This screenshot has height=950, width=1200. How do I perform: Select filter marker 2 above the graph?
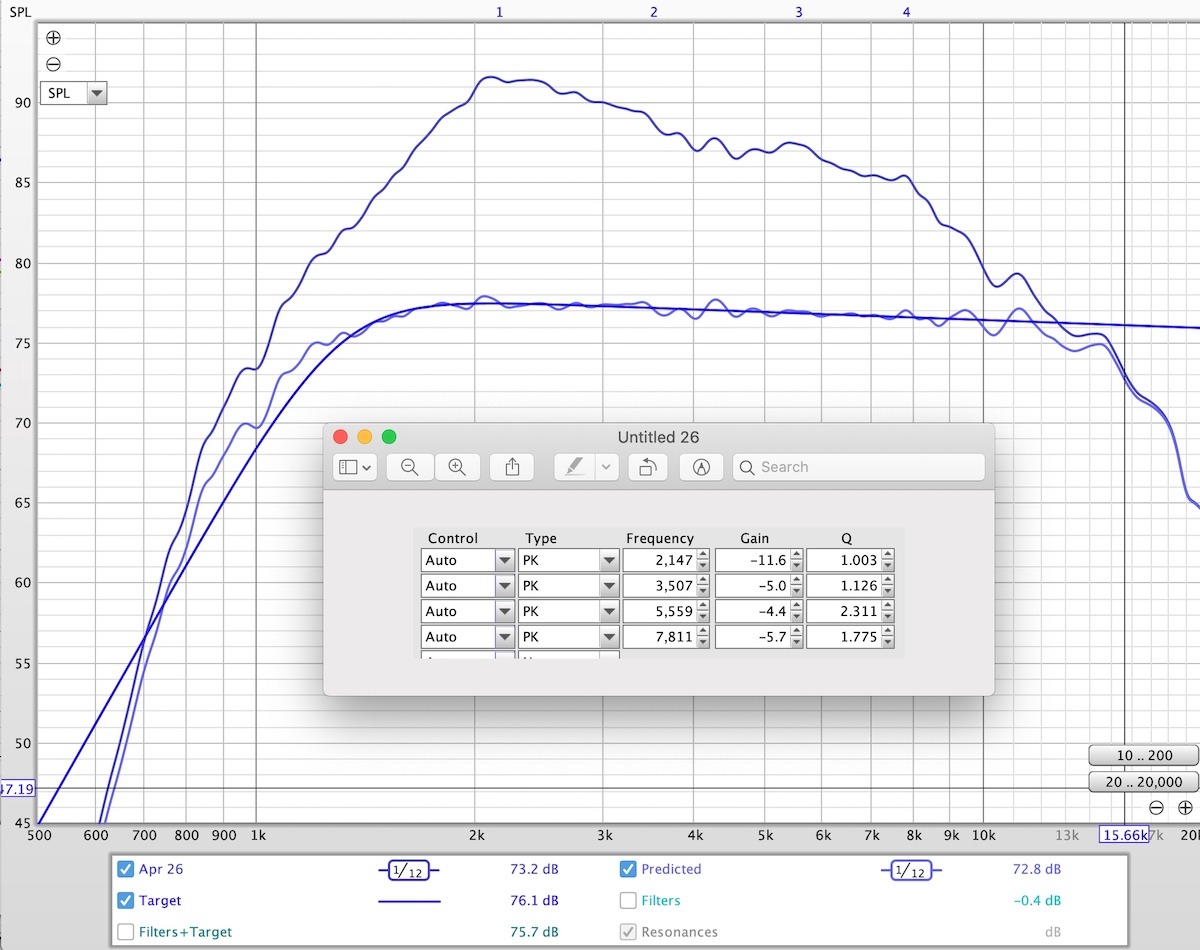click(654, 12)
